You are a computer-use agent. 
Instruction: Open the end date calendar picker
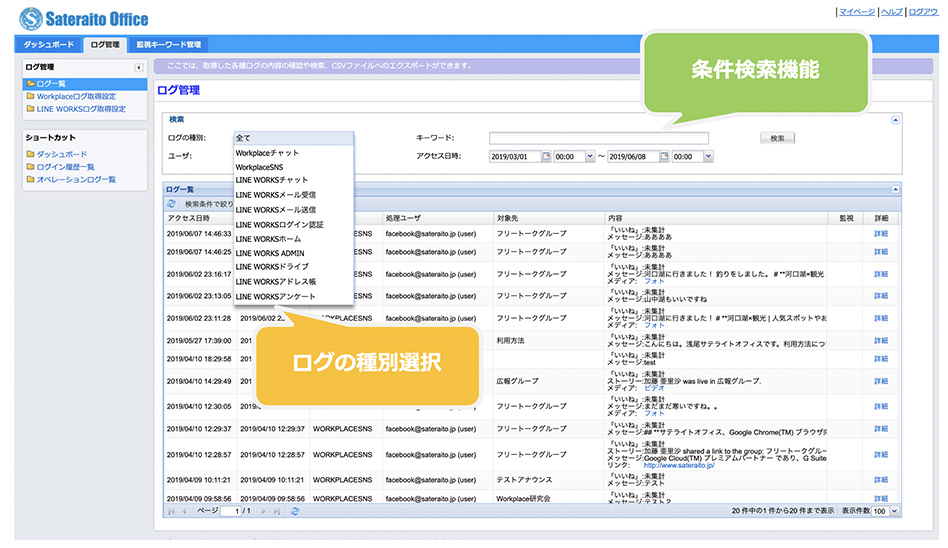664,156
